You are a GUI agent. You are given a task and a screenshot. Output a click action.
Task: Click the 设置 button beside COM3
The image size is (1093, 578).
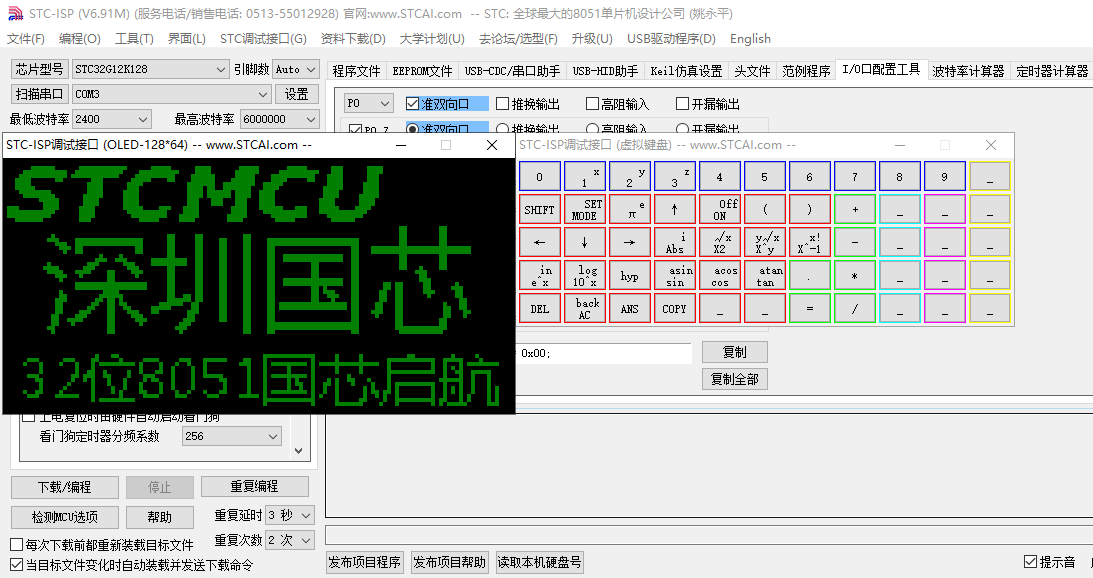296,94
